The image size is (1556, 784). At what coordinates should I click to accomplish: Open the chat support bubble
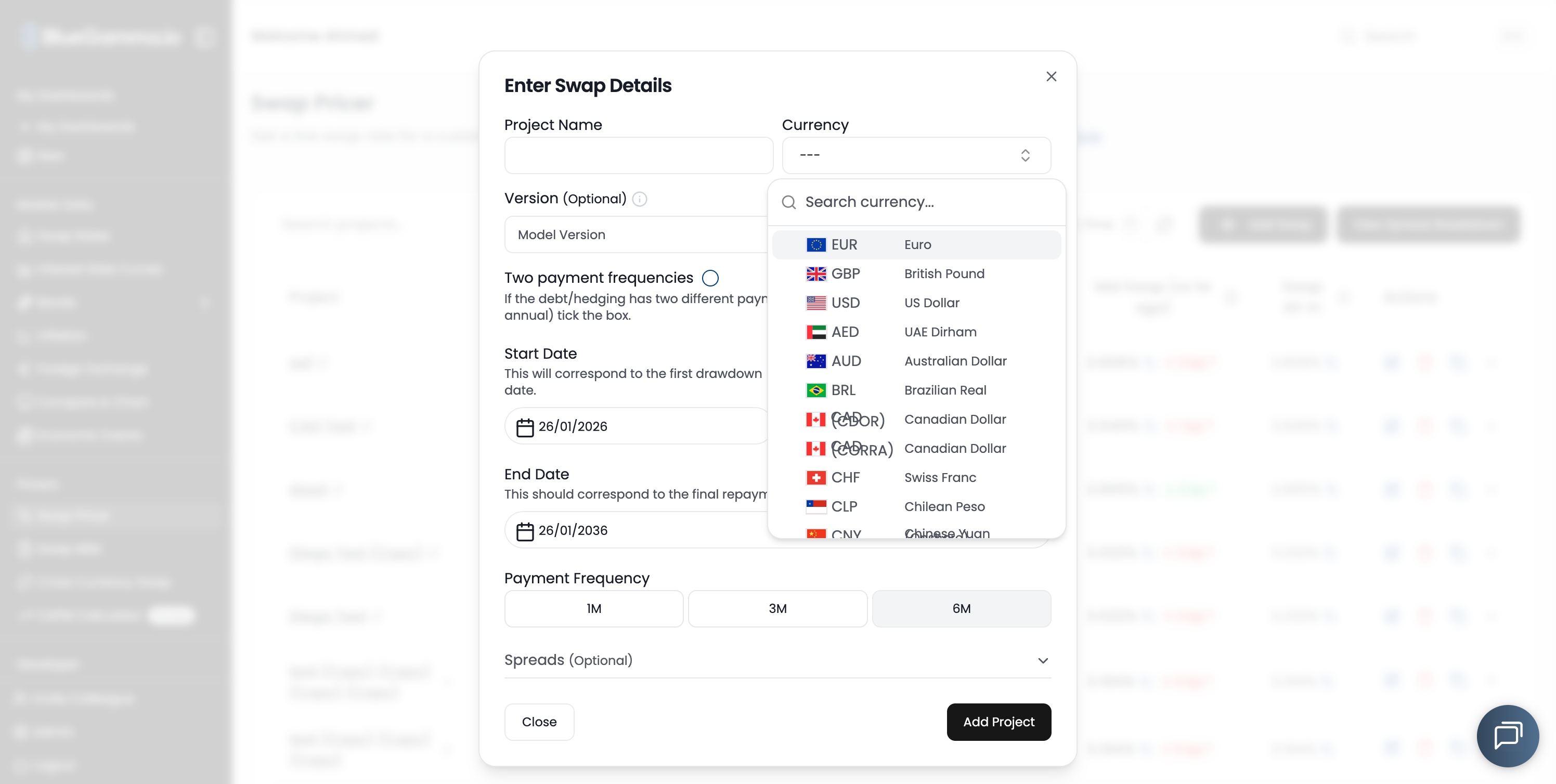tap(1508, 735)
